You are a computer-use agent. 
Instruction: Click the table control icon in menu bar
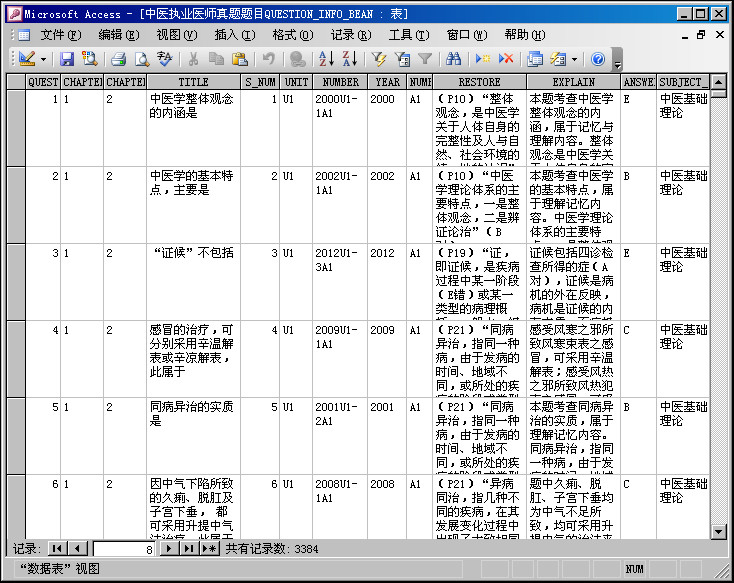pyautogui.click(x=24, y=35)
